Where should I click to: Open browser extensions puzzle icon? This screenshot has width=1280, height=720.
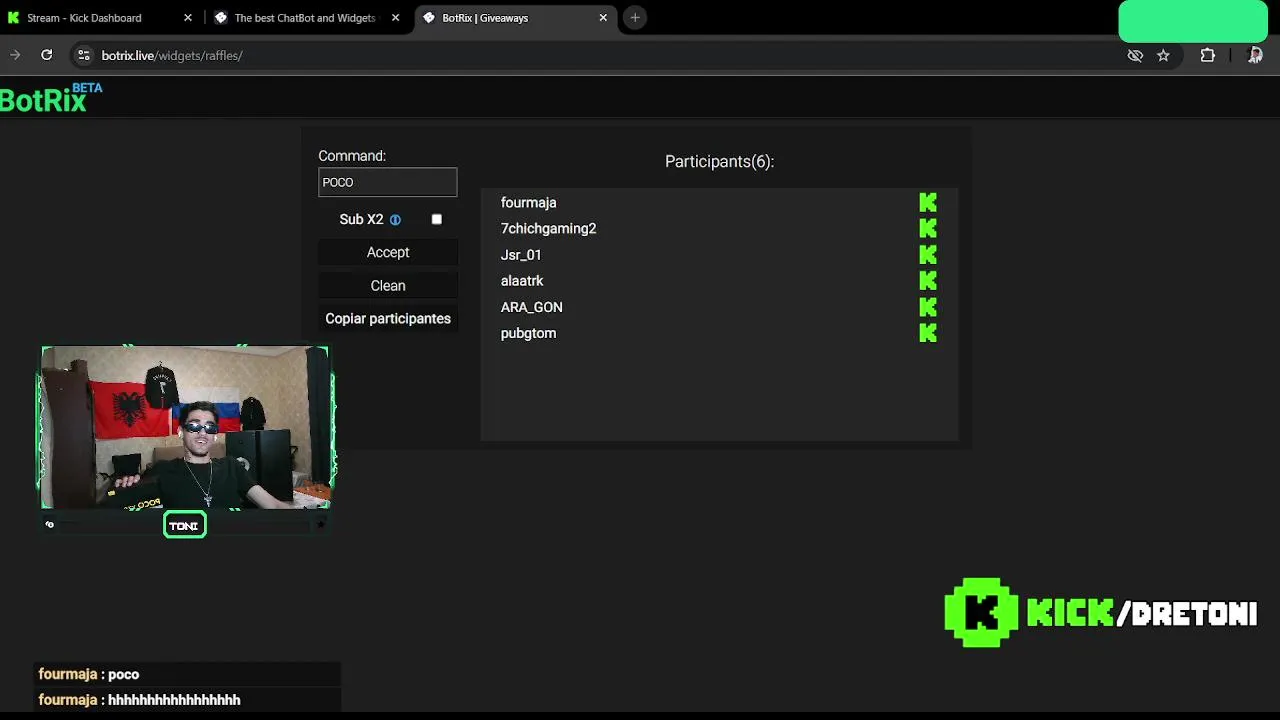pyautogui.click(x=1207, y=56)
